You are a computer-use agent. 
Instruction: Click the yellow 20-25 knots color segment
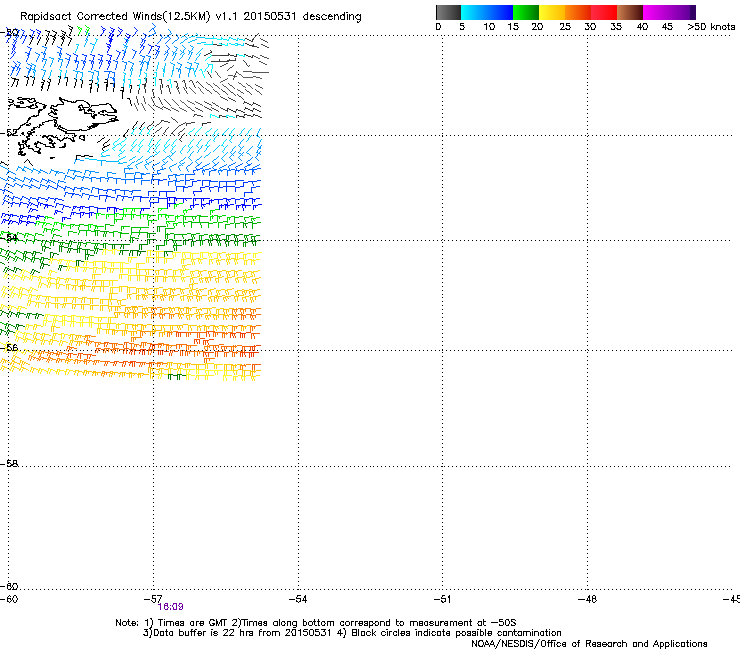point(552,12)
